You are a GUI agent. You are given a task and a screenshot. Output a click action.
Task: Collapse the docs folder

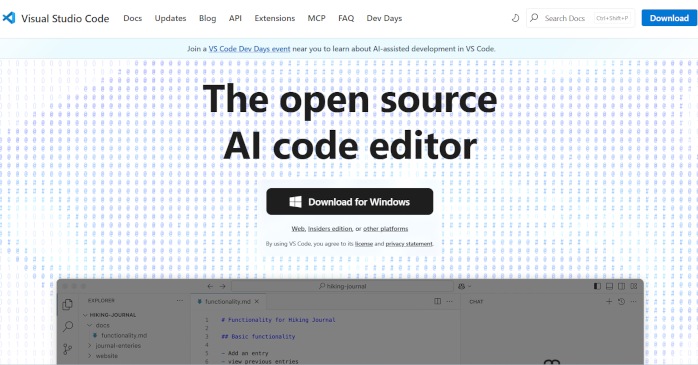pyautogui.click(x=98, y=325)
